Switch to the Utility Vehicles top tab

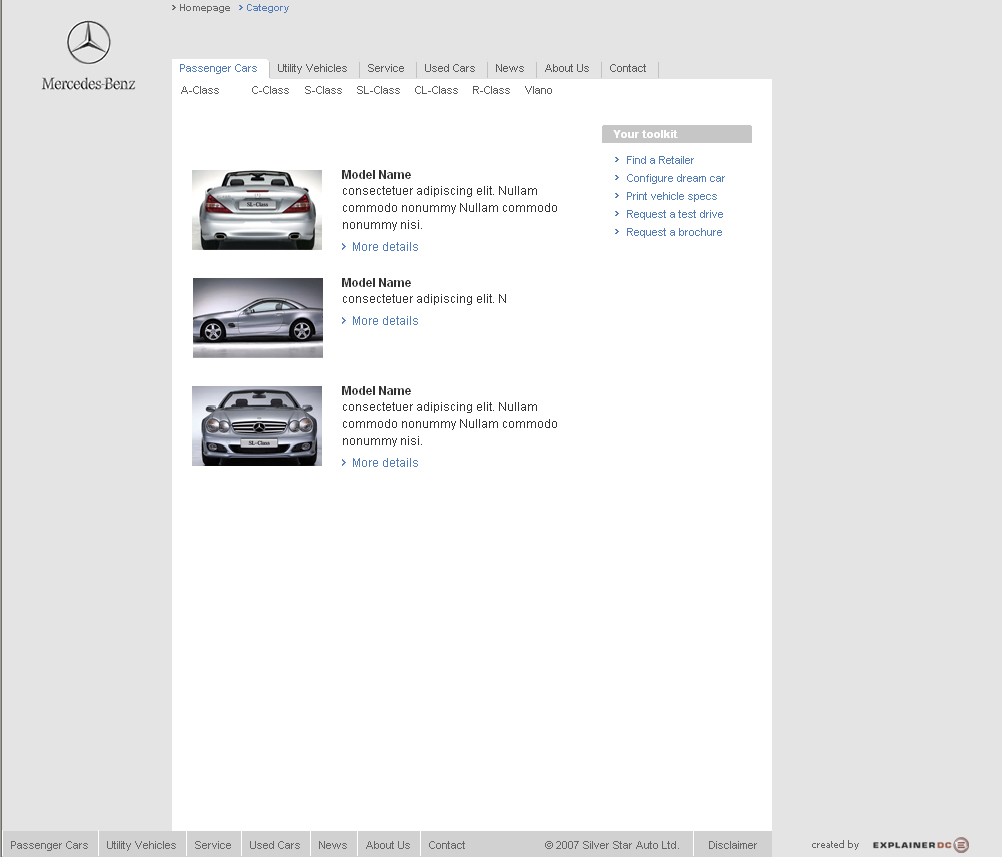point(312,69)
